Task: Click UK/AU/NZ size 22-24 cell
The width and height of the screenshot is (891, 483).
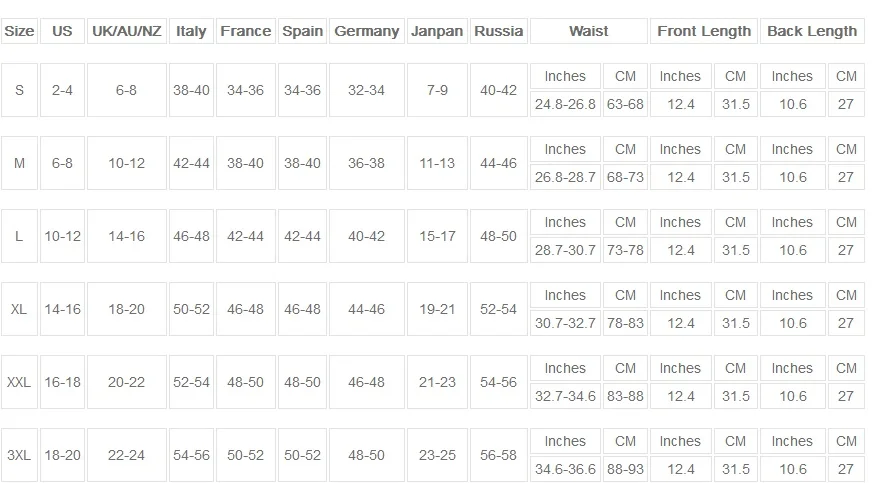Action: (x=127, y=455)
